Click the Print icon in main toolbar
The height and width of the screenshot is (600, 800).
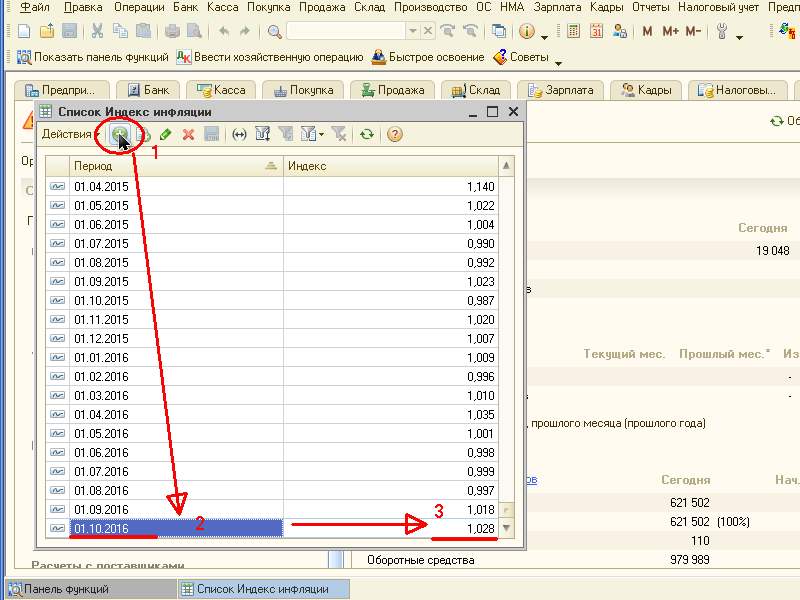click(172, 31)
